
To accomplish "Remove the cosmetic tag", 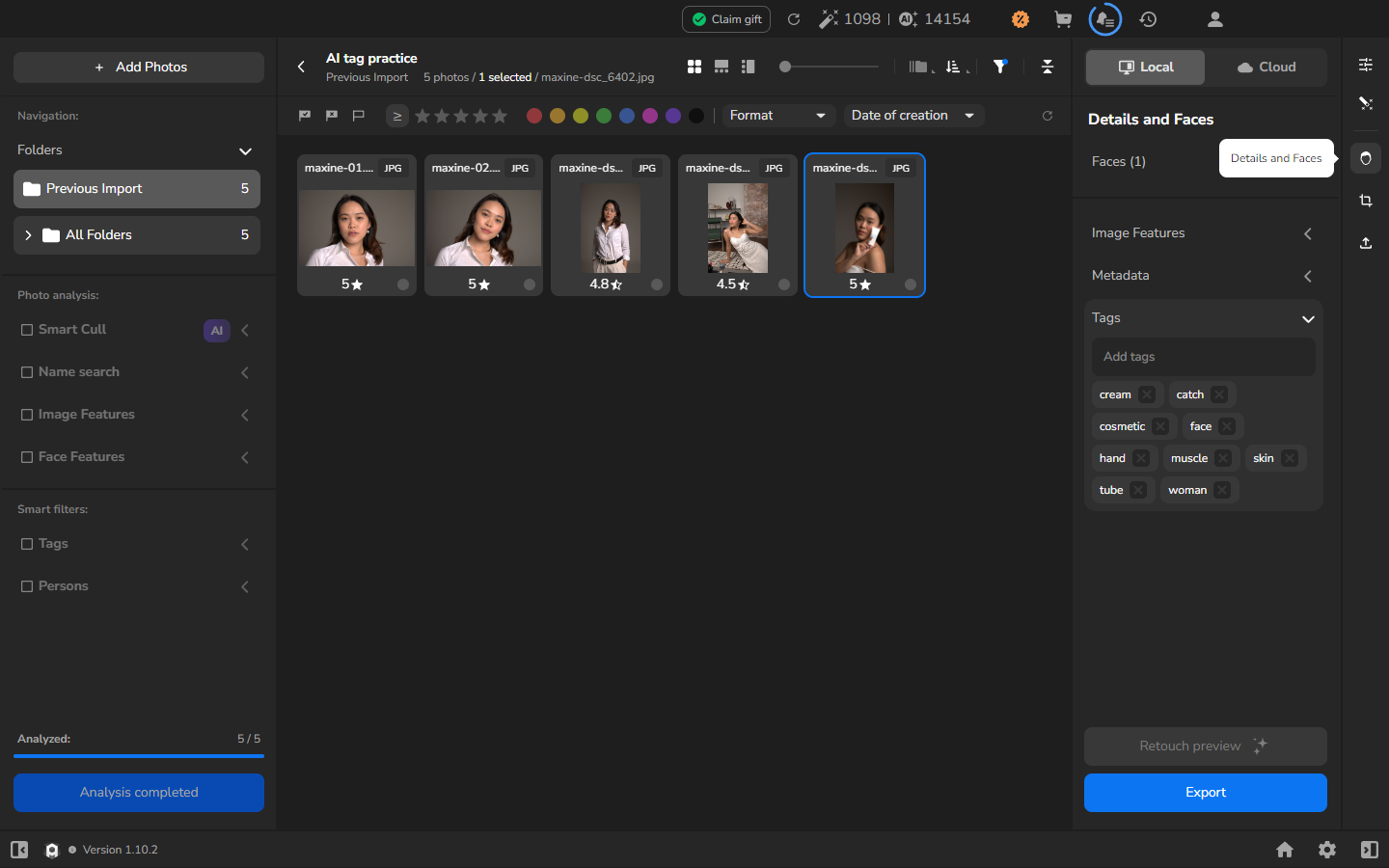I will tap(1160, 426).
